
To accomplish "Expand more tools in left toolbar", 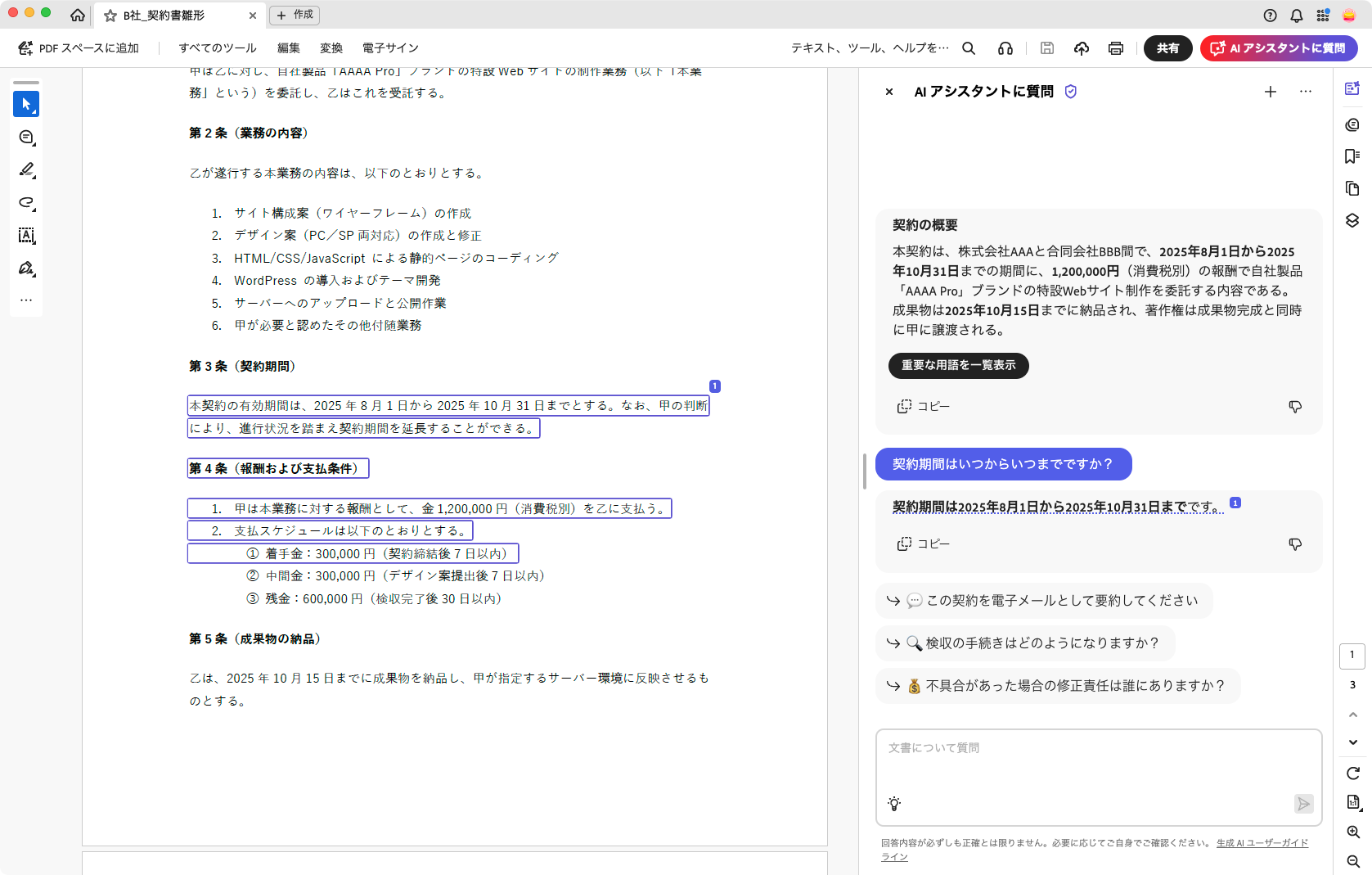I will [26, 300].
